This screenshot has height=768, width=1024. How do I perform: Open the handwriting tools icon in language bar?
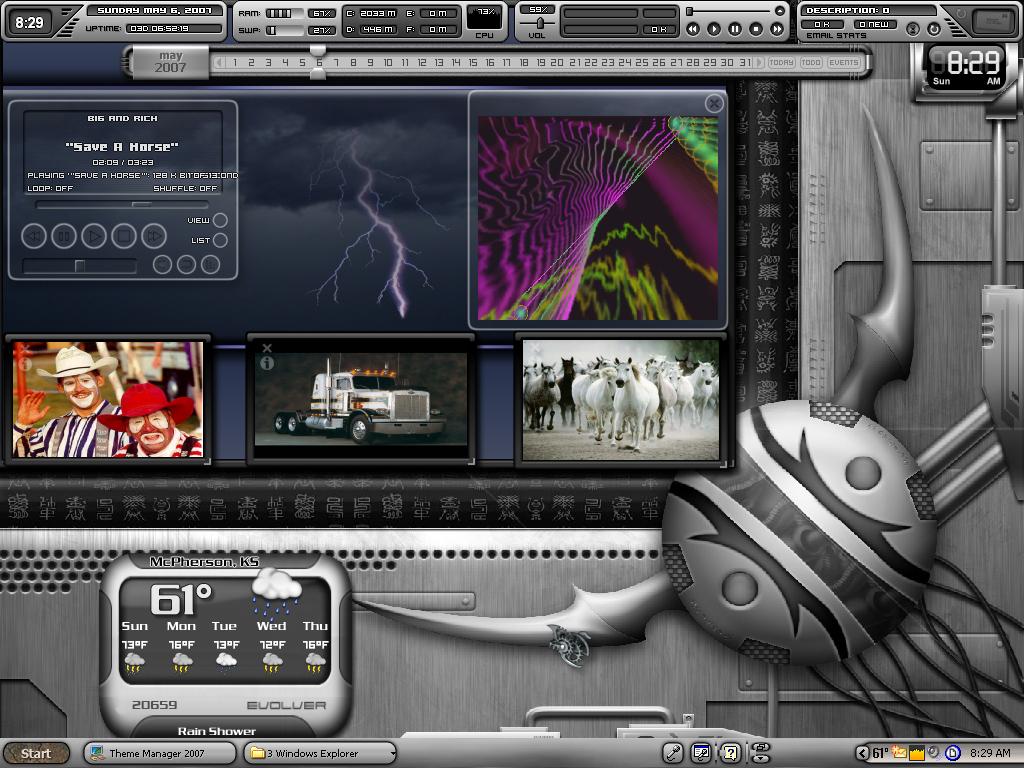point(701,753)
